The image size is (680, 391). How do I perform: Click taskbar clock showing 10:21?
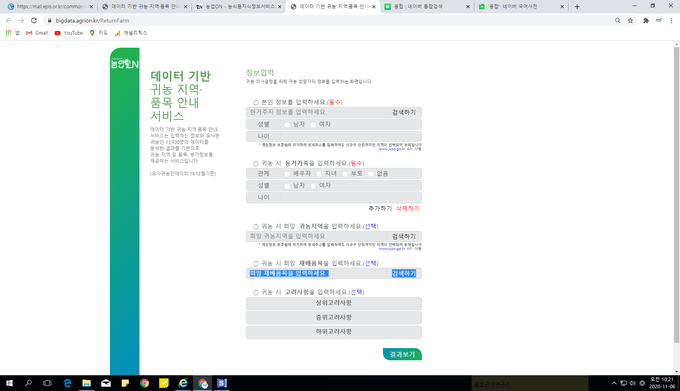point(662,383)
